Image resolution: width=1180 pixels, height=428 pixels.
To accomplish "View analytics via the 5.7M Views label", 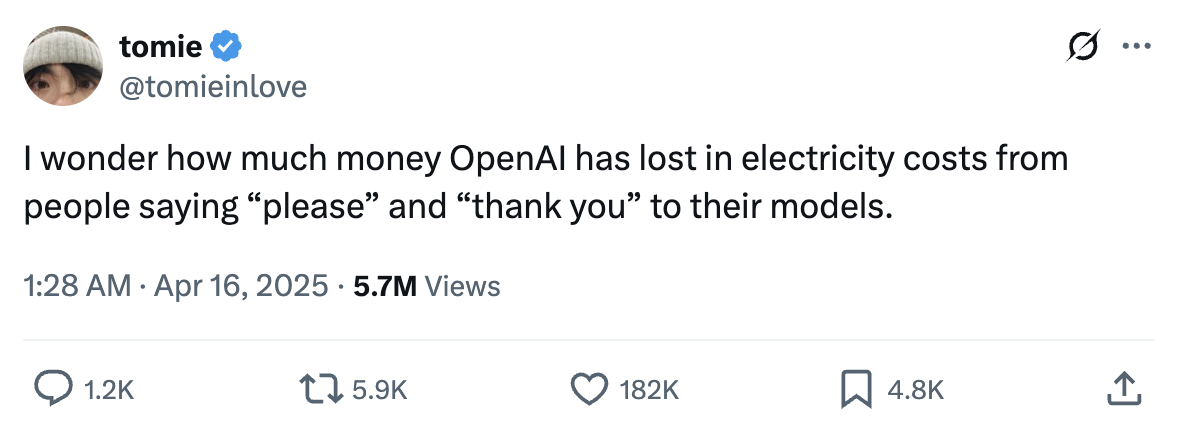I will (385, 287).
